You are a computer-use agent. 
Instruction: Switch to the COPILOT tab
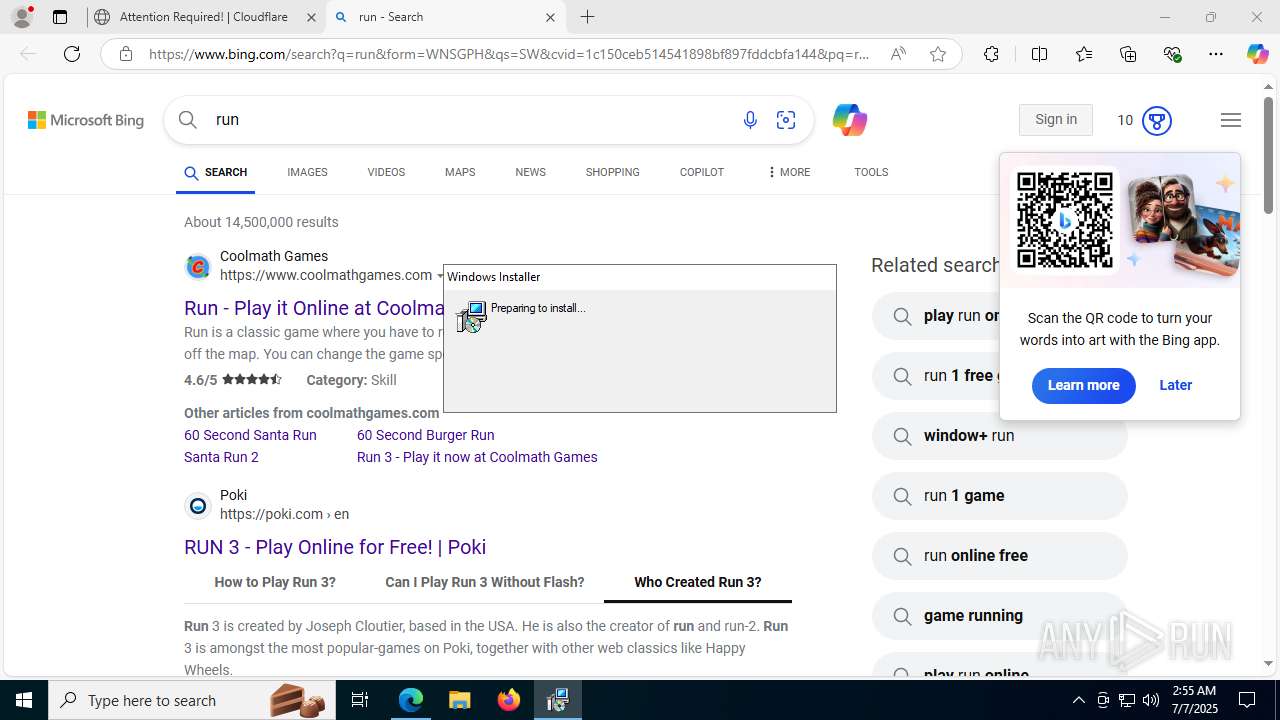(702, 173)
